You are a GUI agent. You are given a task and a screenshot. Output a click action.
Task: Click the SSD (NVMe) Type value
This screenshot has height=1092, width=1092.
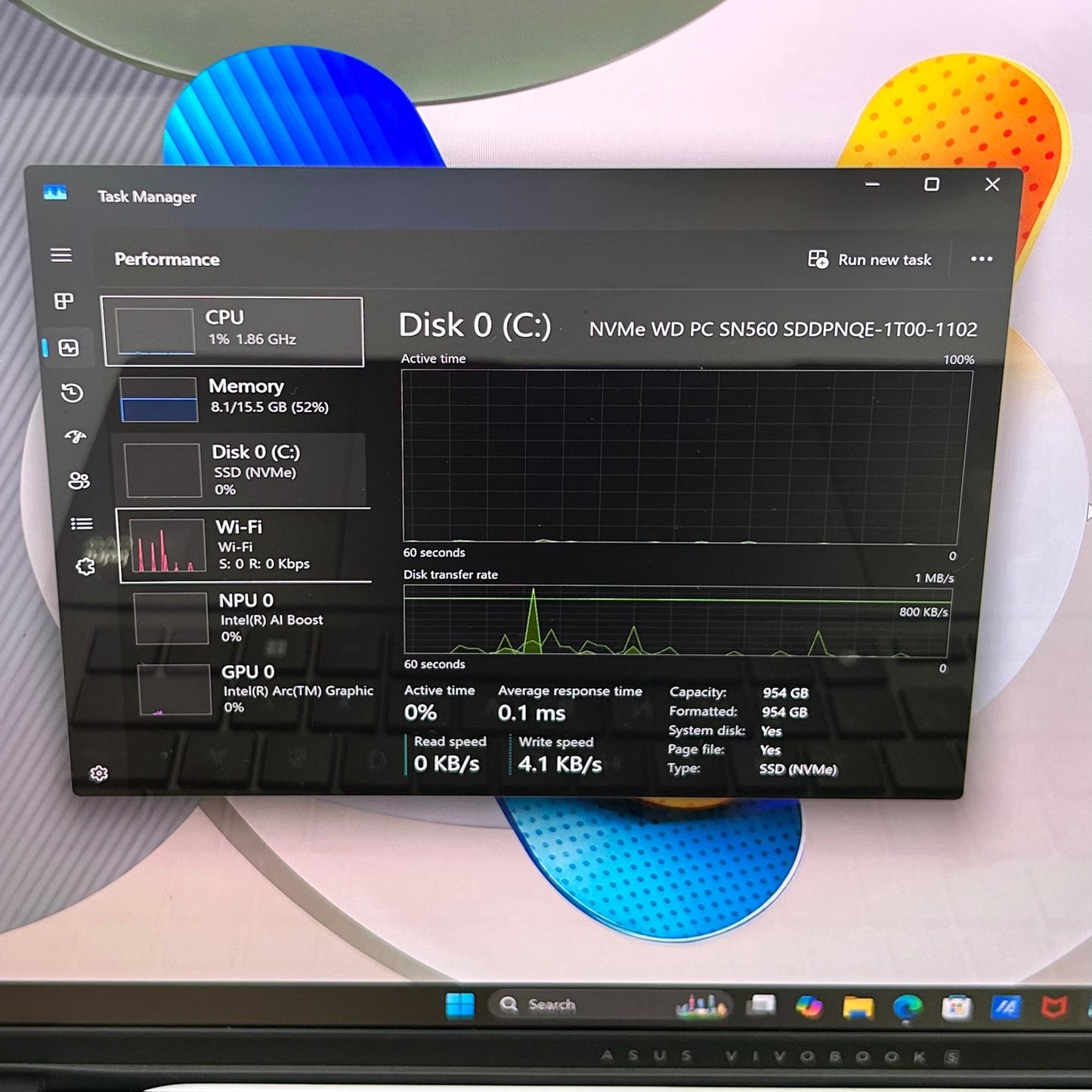point(798,769)
